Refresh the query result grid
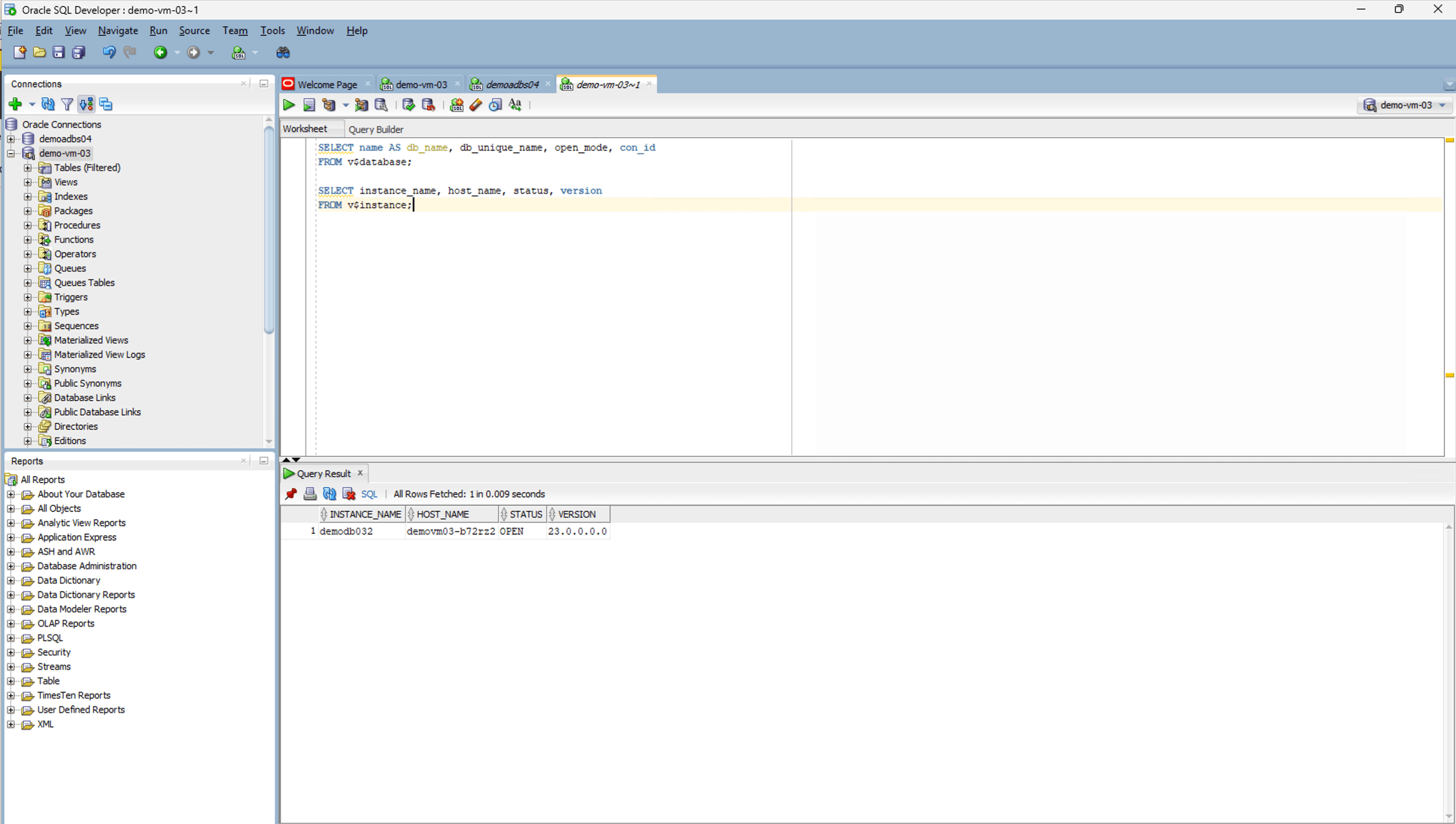The width and height of the screenshot is (1456, 824). [329, 494]
